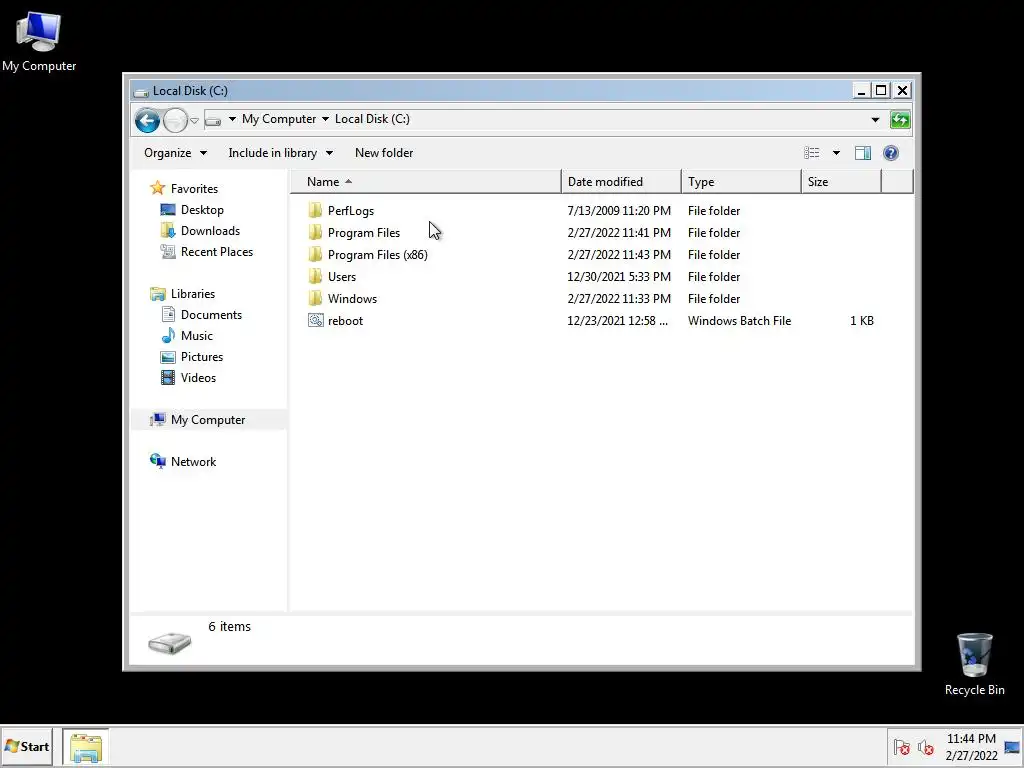Open the Include in library menu
Screen dimensions: 1024x768
[280, 153]
